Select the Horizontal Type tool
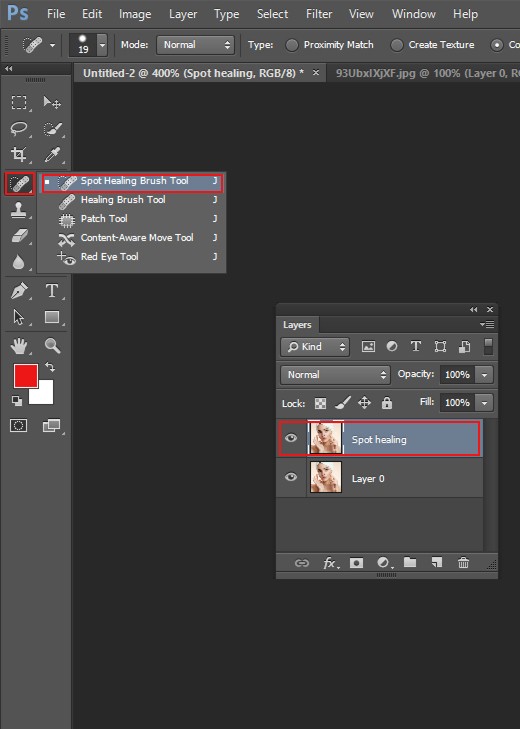 click(x=52, y=291)
